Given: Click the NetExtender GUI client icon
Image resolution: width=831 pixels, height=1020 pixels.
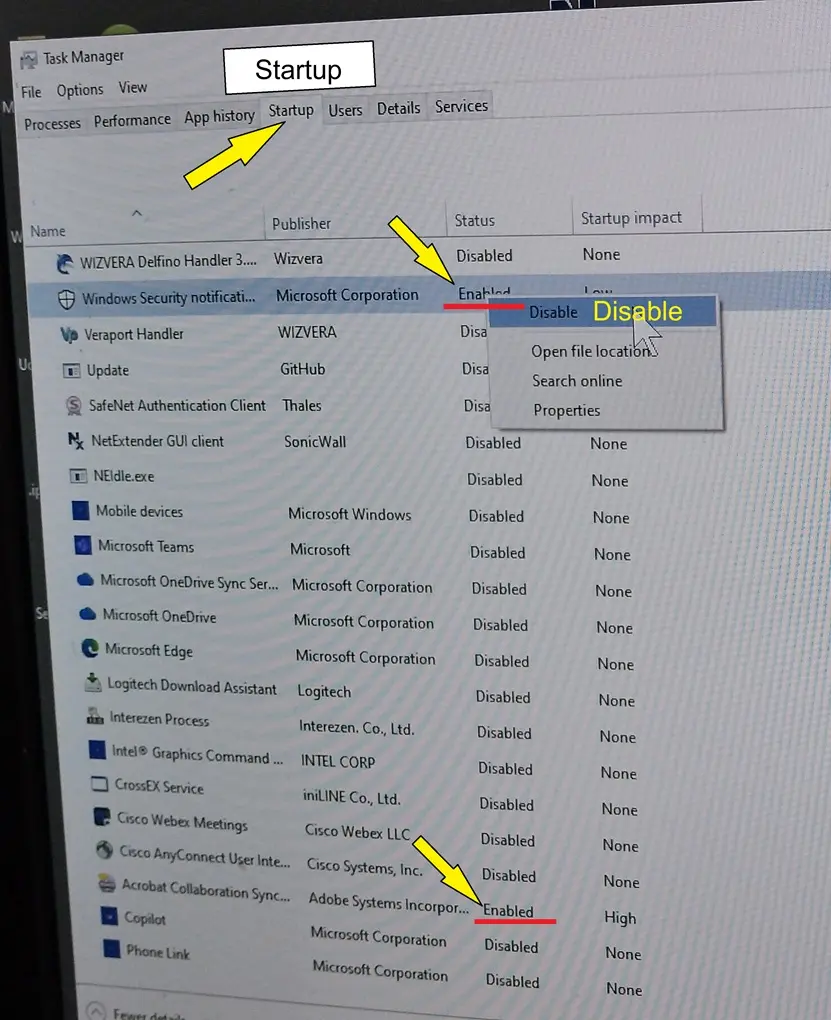Looking at the screenshot, I should coord(75,441).
